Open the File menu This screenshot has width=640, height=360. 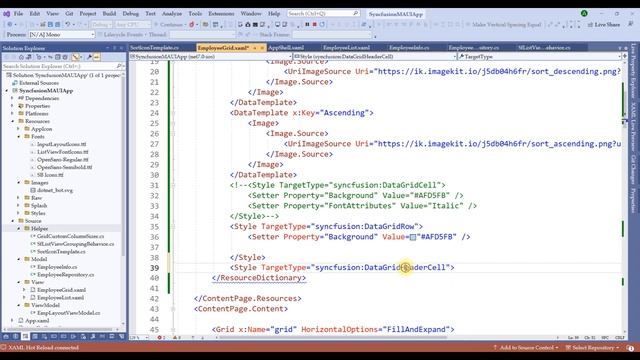tap(18, 13)
